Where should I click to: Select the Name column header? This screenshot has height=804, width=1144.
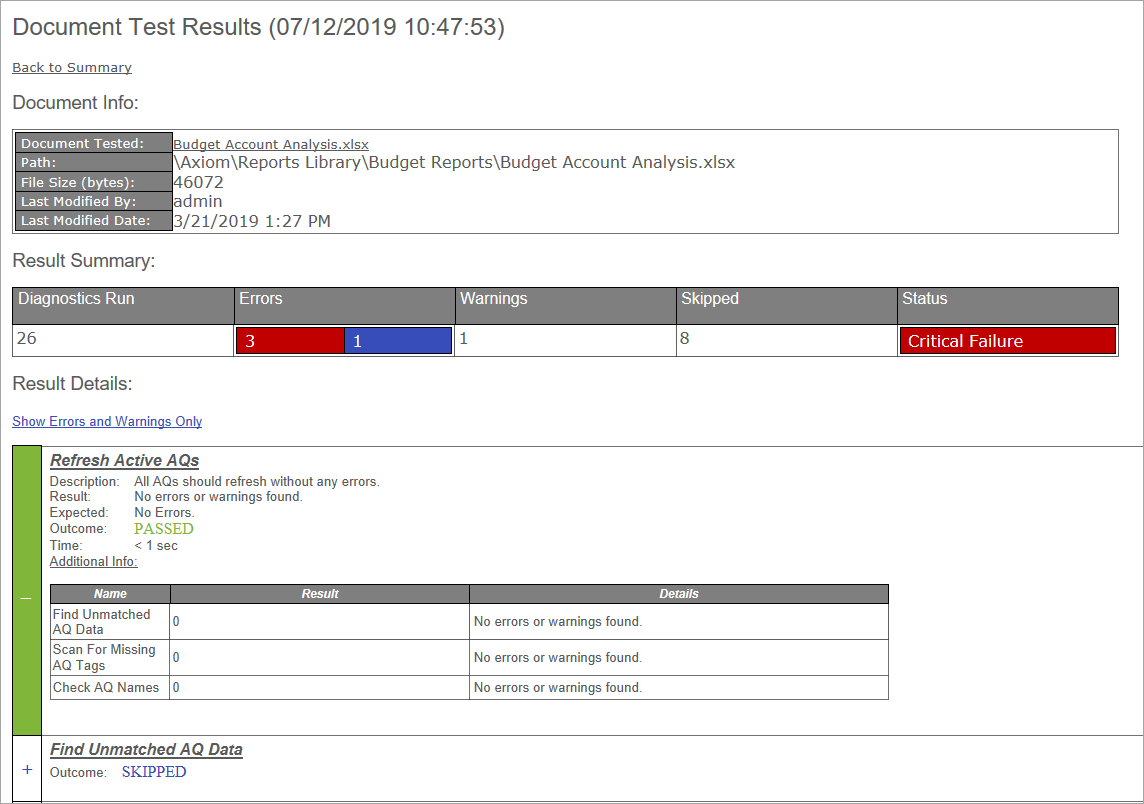click(x=110, y=594)
